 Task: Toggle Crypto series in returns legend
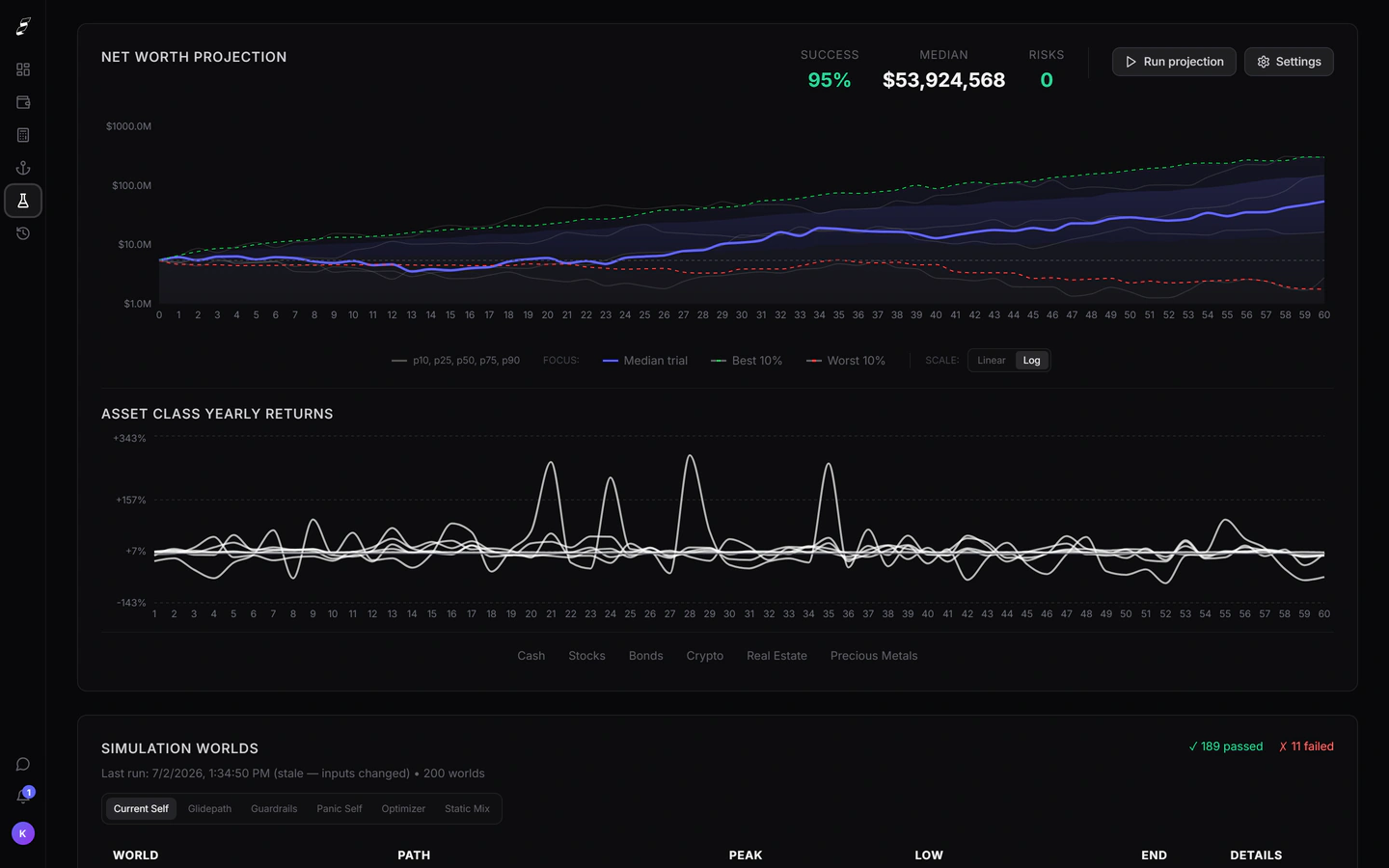[705, 656]
